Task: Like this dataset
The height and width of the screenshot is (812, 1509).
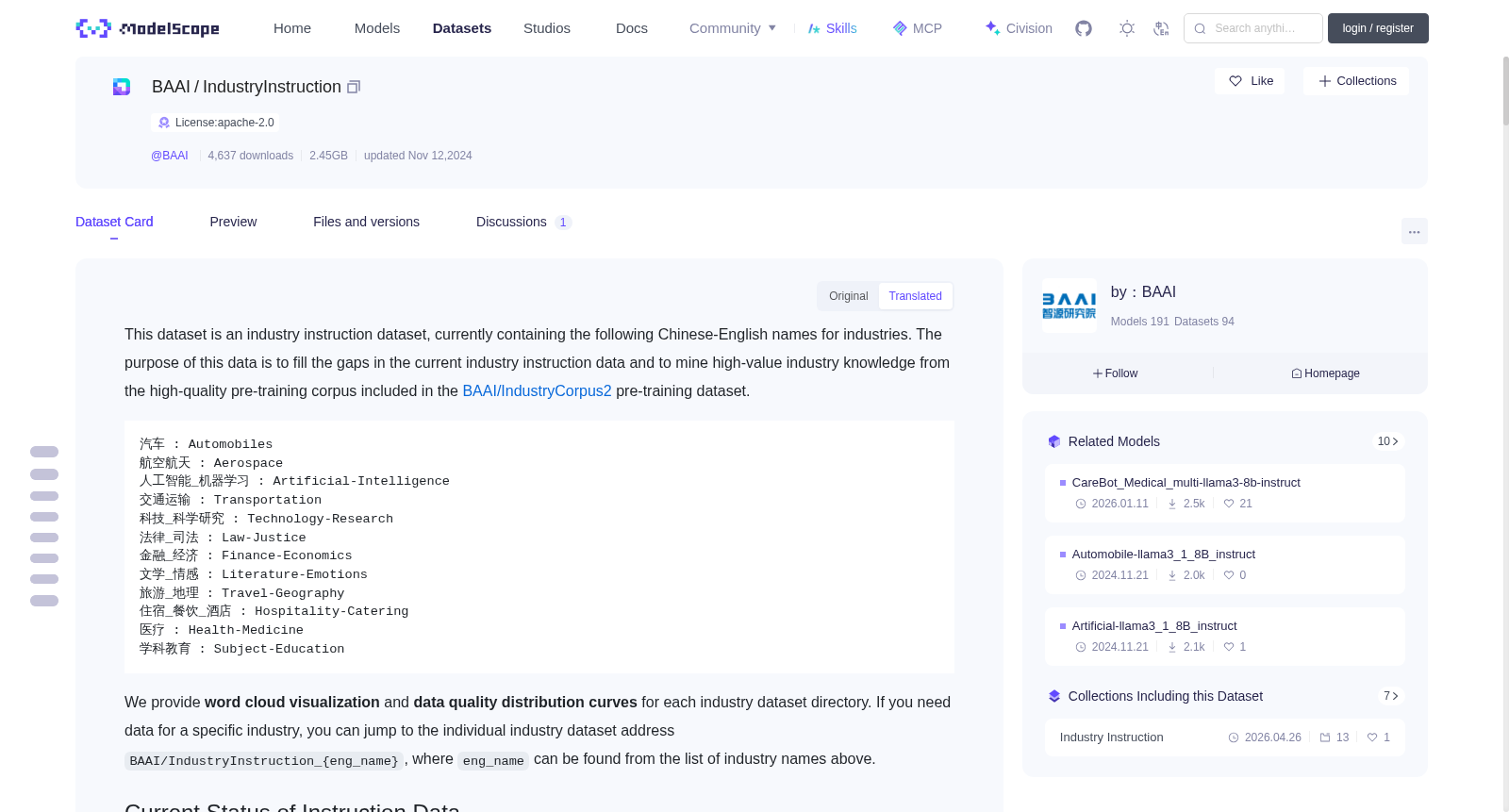Action: tap(1250, 81)
